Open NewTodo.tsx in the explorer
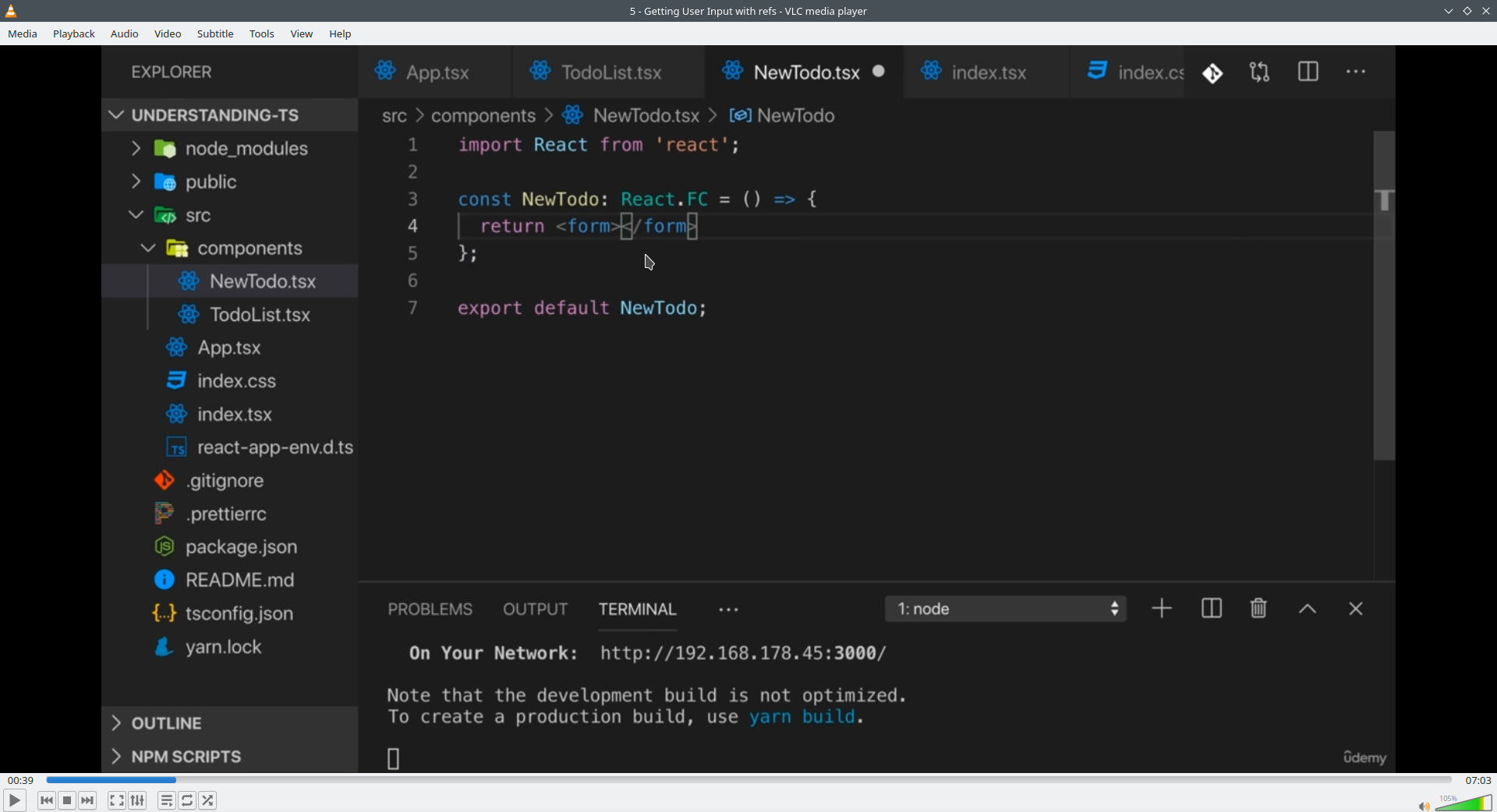 pos(230,281)
